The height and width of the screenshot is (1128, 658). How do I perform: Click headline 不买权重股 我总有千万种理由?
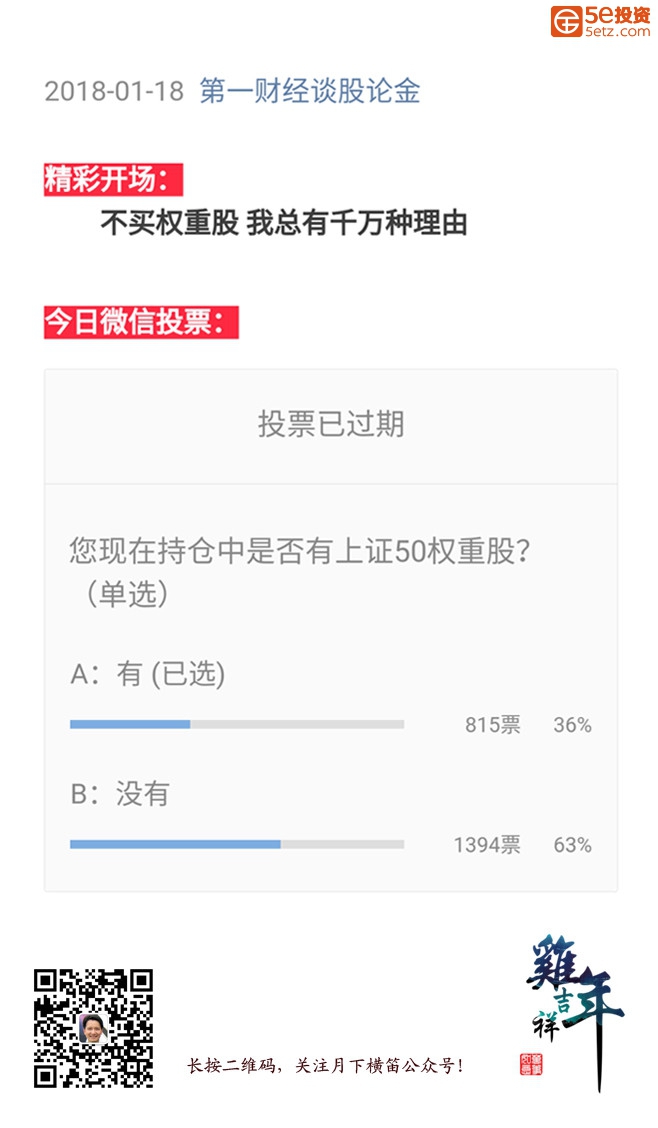tap(284, 223)
